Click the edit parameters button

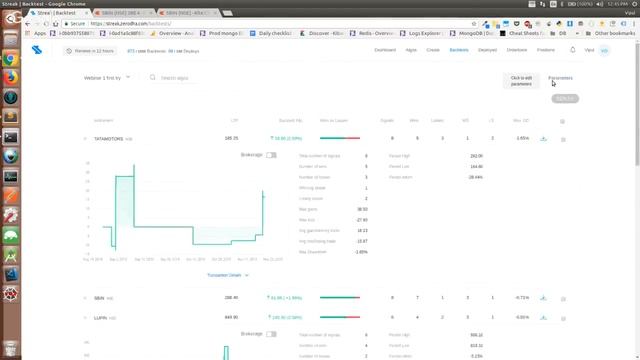(521, 81)
